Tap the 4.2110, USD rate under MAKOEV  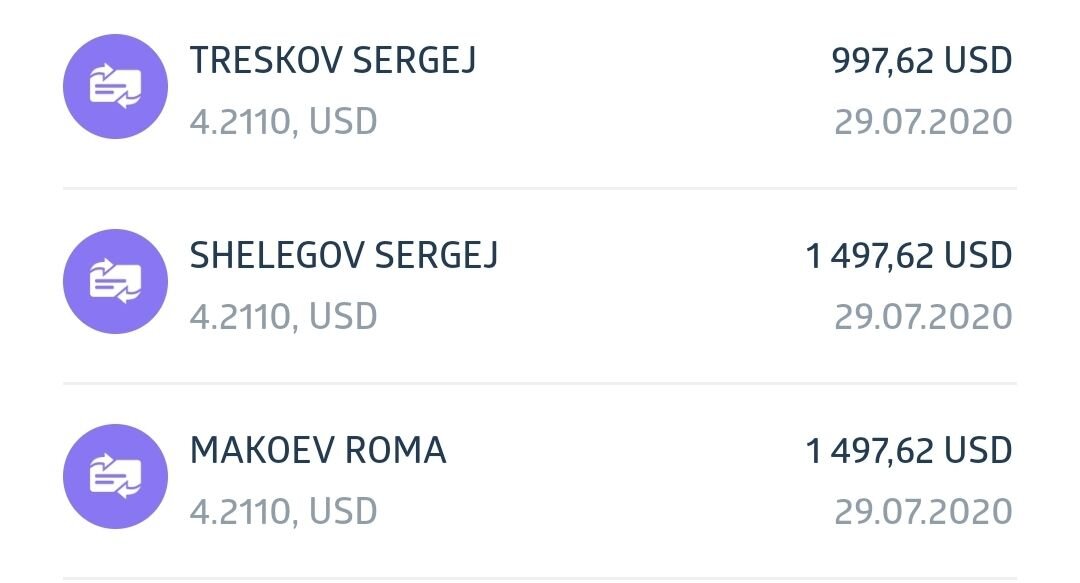[283, 512]
